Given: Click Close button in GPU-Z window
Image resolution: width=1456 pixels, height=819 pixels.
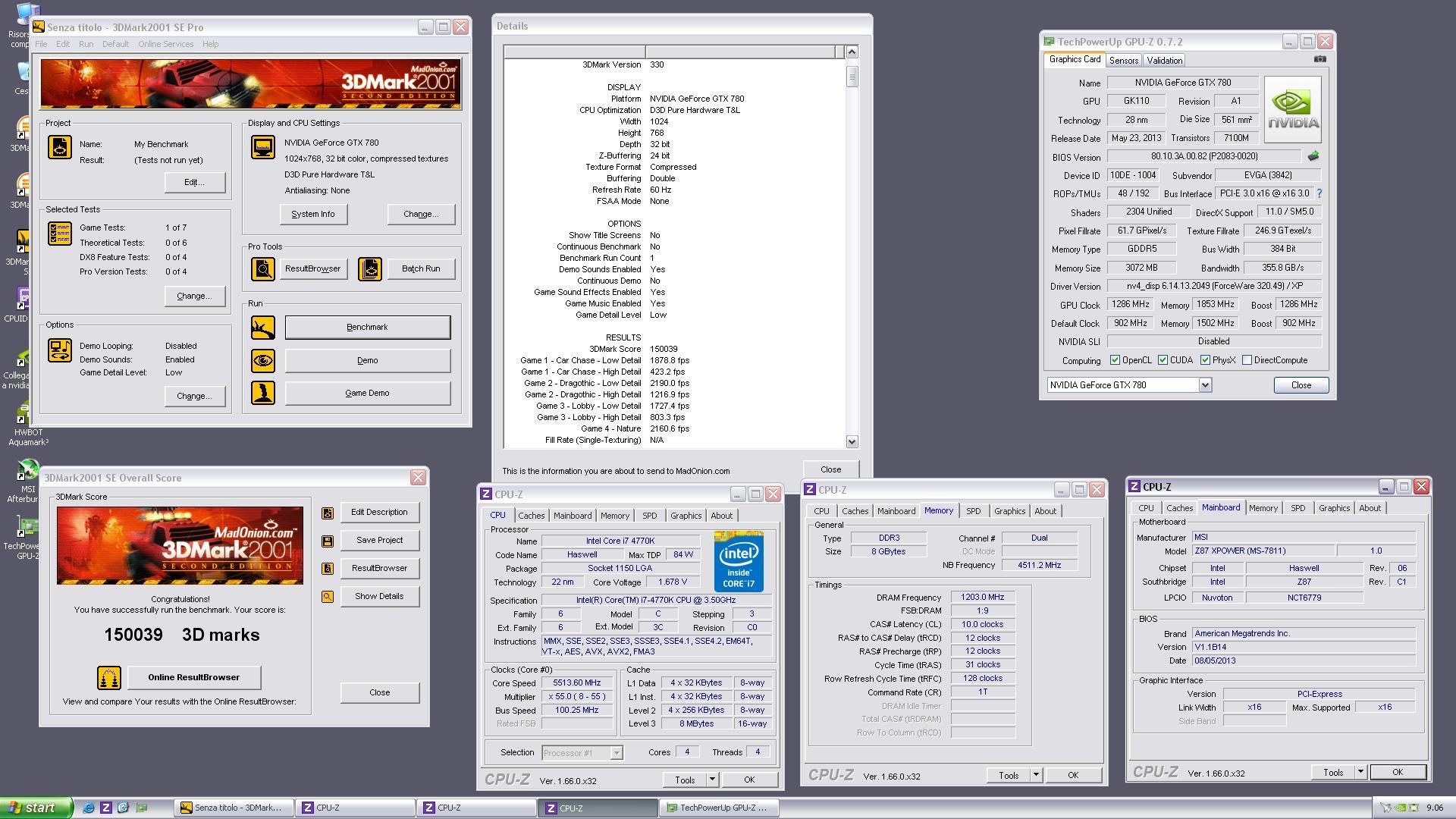Looking at the screenshot, I should [1301, 385].
